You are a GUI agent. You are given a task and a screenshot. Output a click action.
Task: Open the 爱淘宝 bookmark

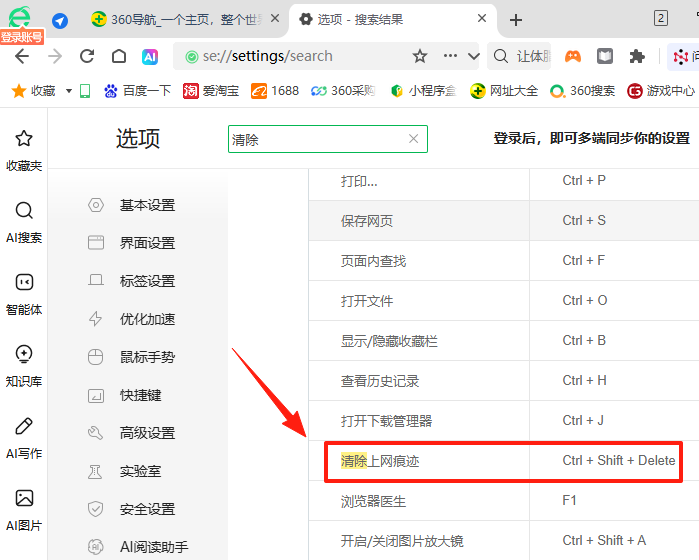211,91
